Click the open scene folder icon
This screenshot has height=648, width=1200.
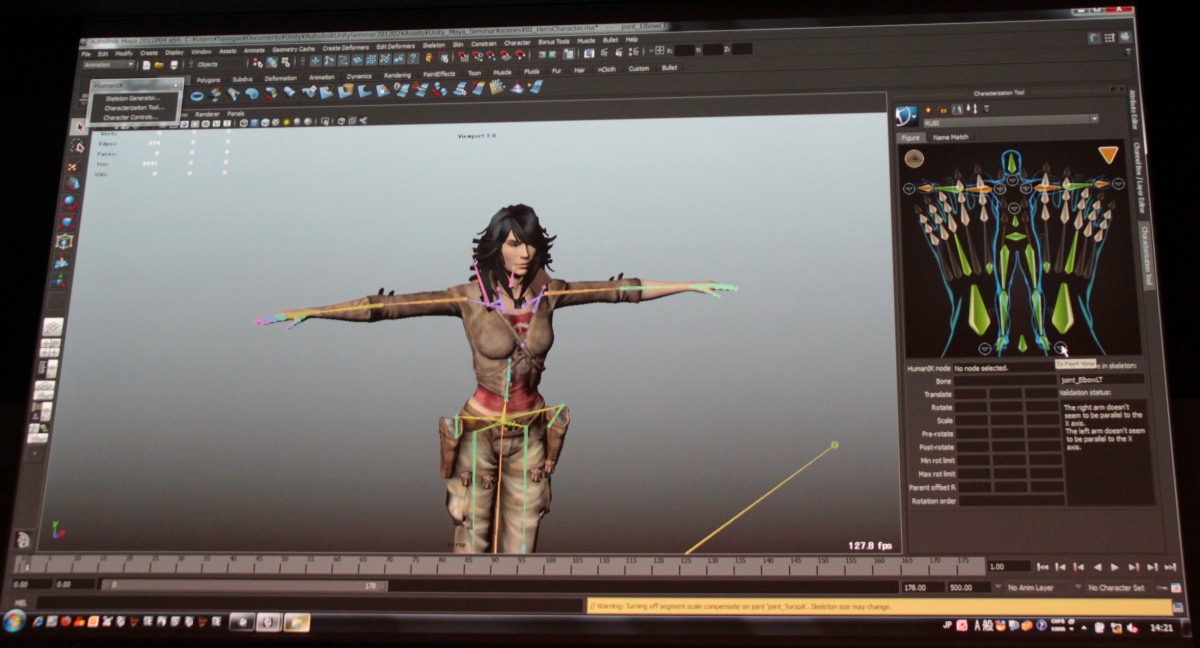click(x=160, y=64)
